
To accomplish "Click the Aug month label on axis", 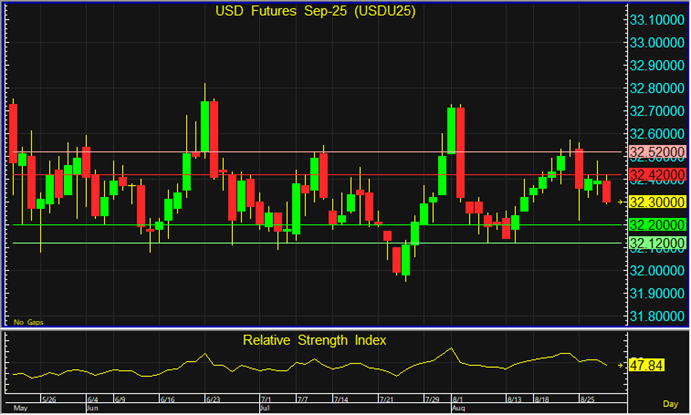I will (458, 408).
